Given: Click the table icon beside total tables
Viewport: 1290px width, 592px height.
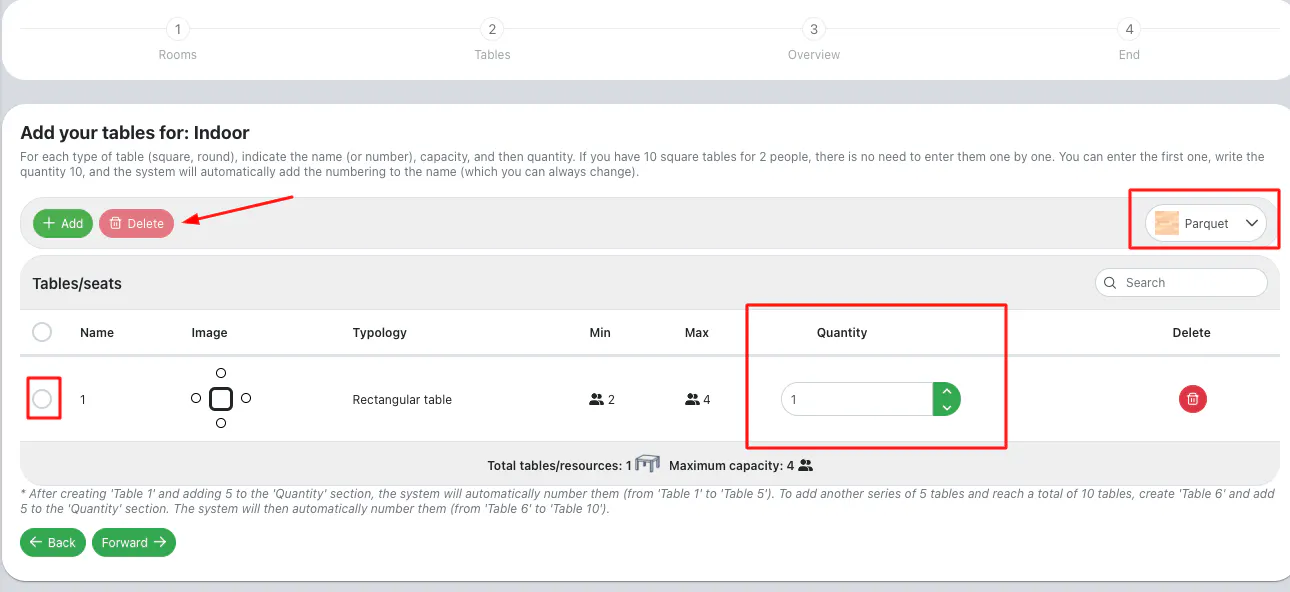Looking at the screenshot, I should [x=648, y=465].
